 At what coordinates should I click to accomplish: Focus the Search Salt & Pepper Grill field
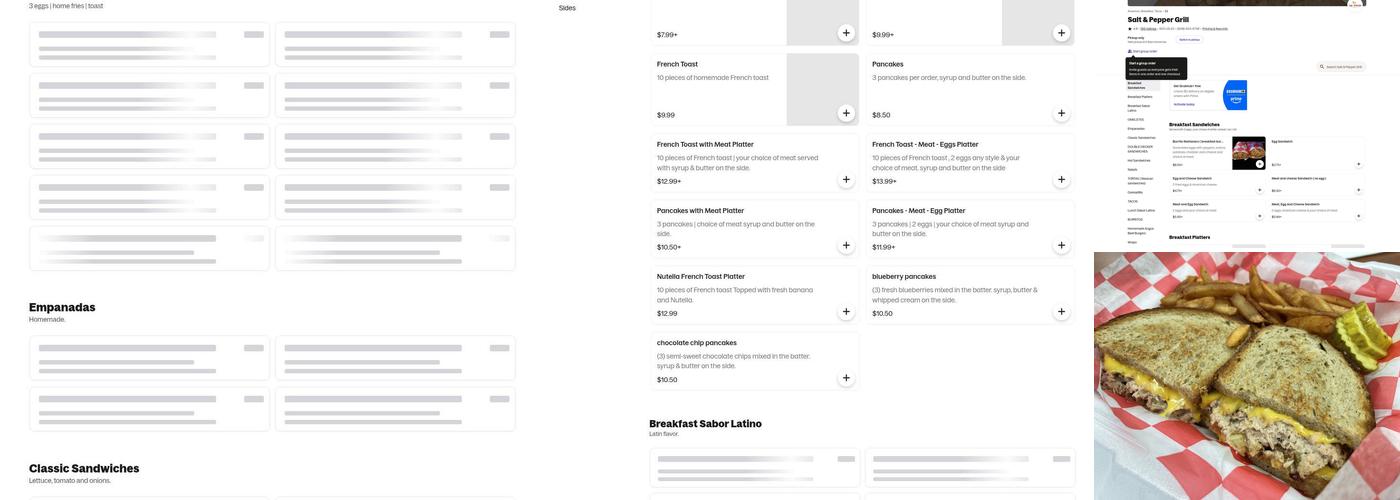tap(1343, 67)
